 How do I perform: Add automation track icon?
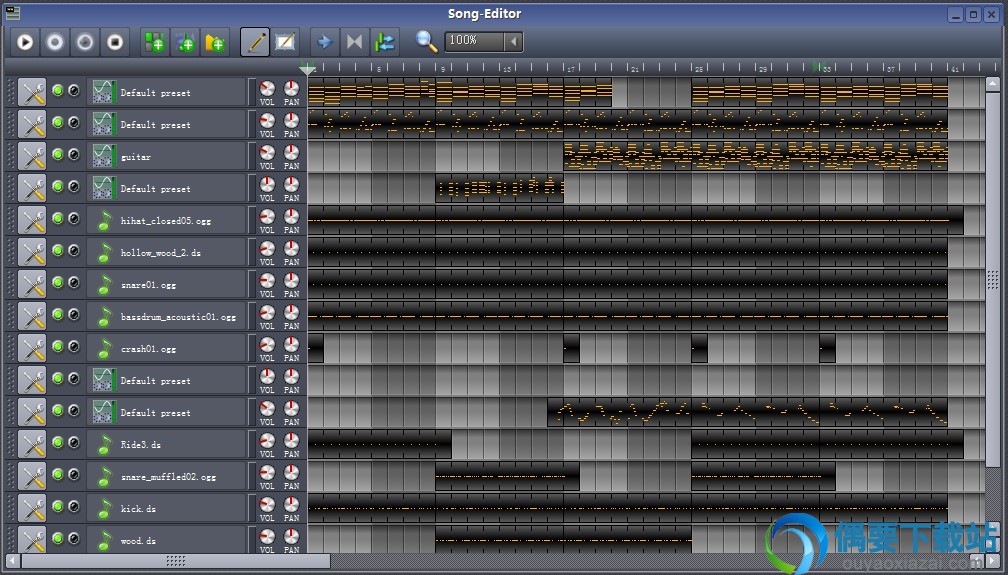point(215,42)
